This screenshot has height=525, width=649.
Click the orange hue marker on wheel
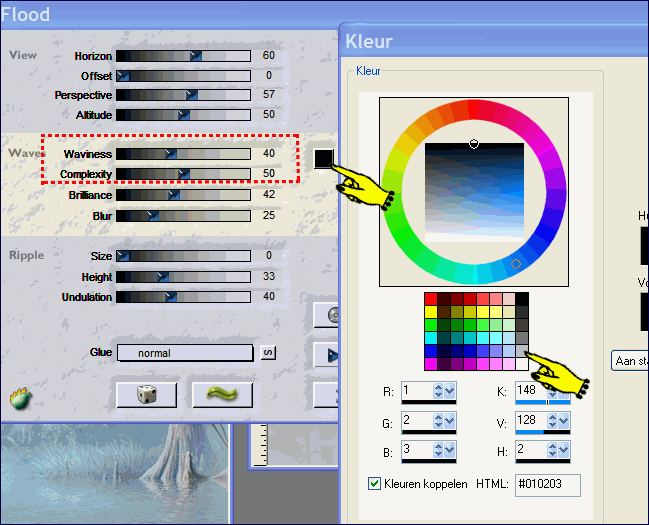tap(516, 264)
